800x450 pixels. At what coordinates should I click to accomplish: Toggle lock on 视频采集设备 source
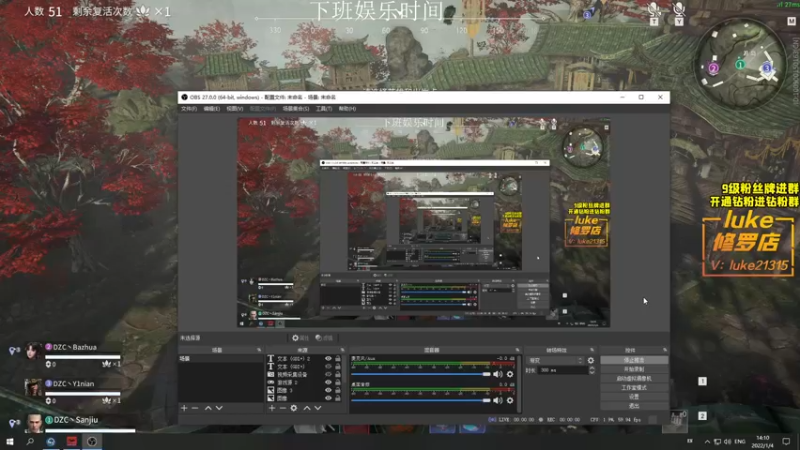pos(338,374)
